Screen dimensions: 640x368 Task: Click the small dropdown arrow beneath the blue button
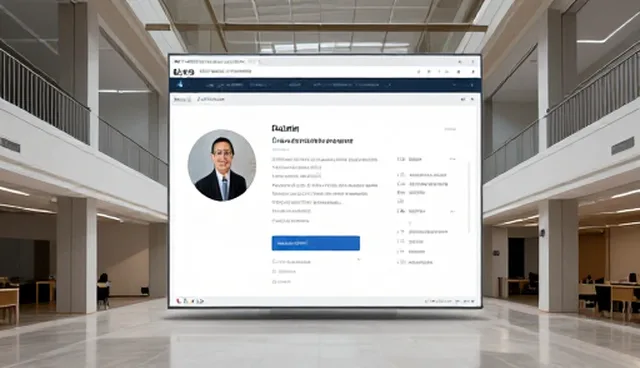pyautogui.click(x=359, y=259)
